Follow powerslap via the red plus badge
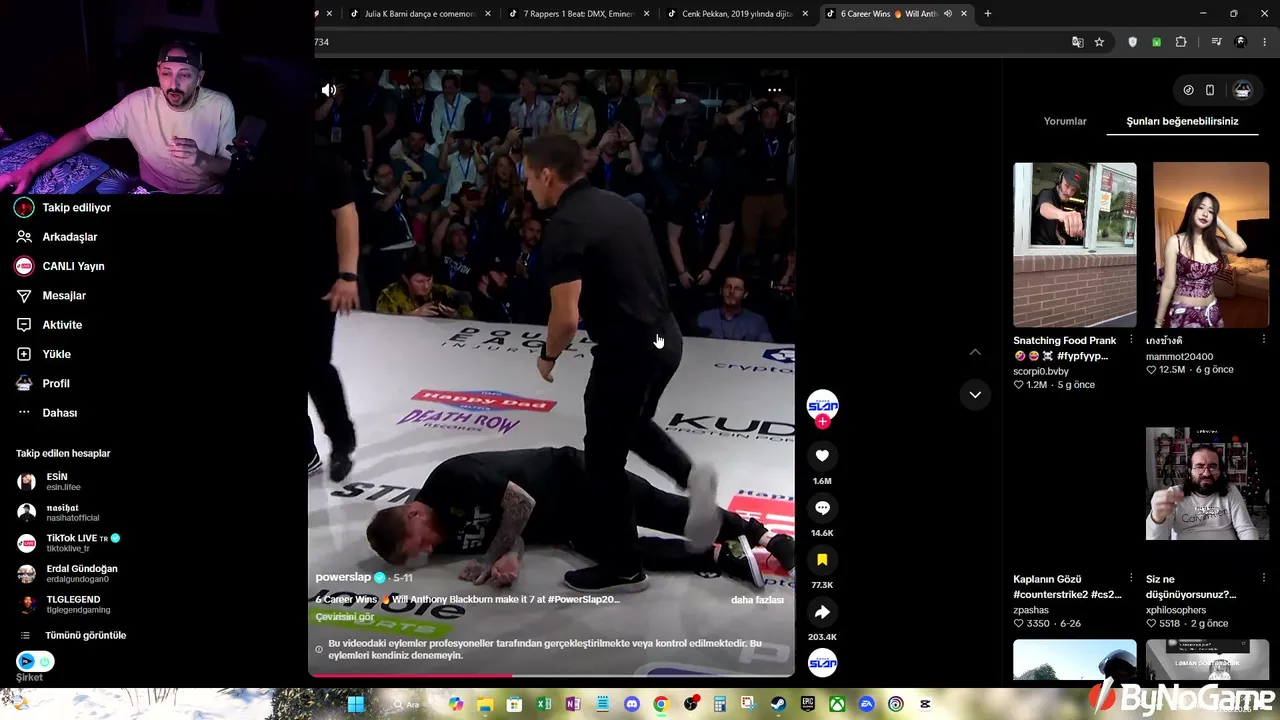 (x=822, y=422)
